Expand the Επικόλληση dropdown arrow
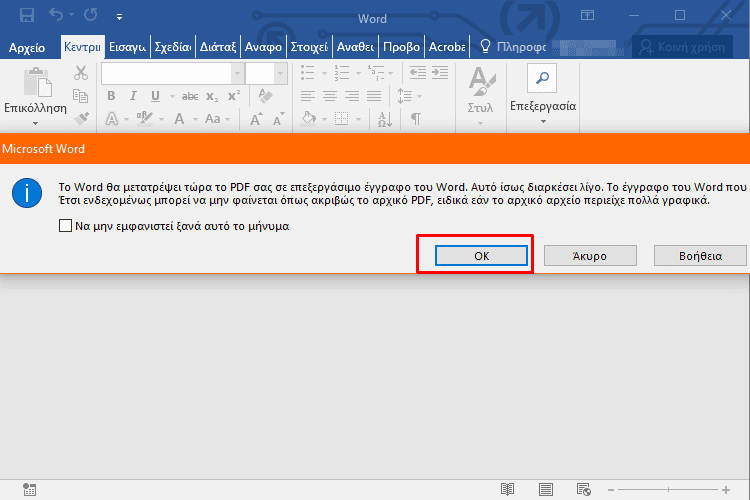 [35, 123]
